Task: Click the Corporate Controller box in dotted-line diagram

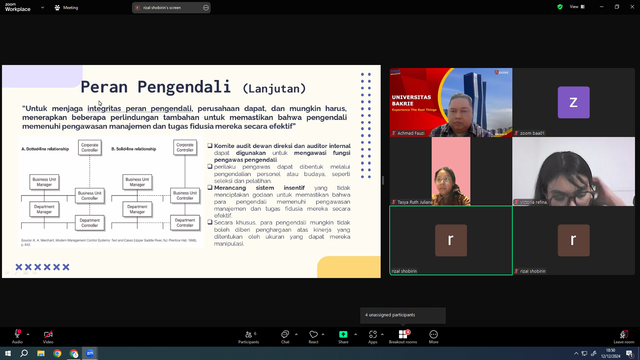Action: pyautogui.click(x=90, y=147)
